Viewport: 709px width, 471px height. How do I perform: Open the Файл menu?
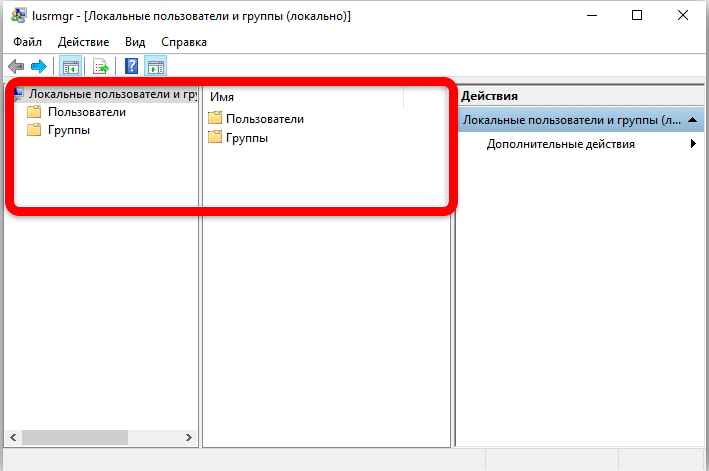click(27, 42)
